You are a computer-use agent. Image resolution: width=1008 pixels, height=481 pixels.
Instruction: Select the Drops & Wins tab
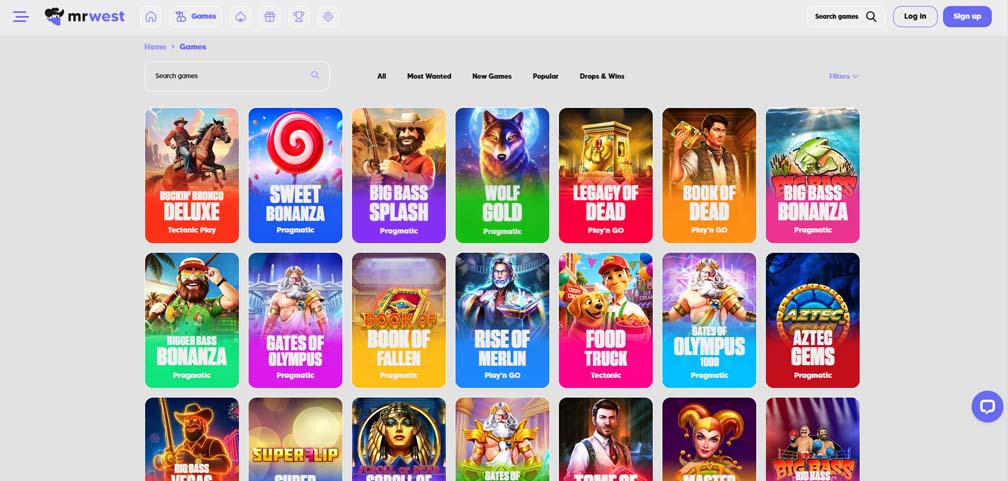(602, 76)
